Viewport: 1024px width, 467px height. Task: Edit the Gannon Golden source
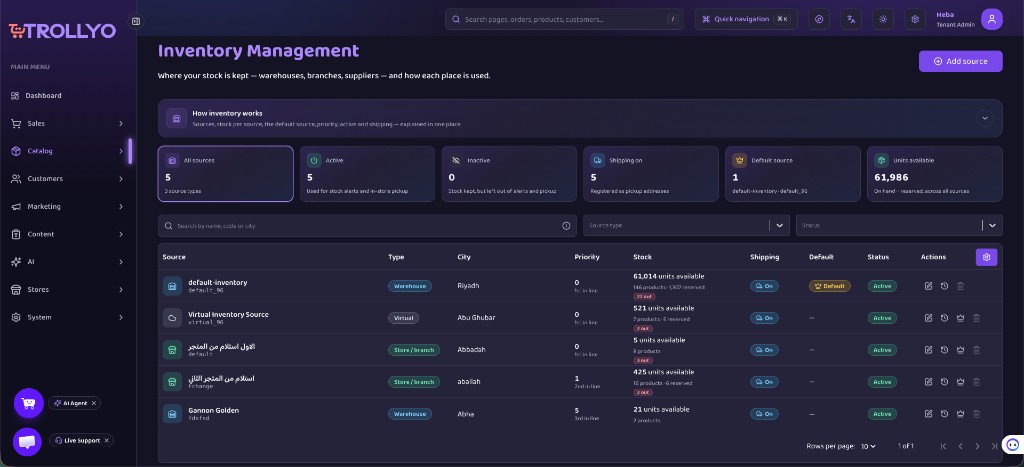tap(928, 413)
